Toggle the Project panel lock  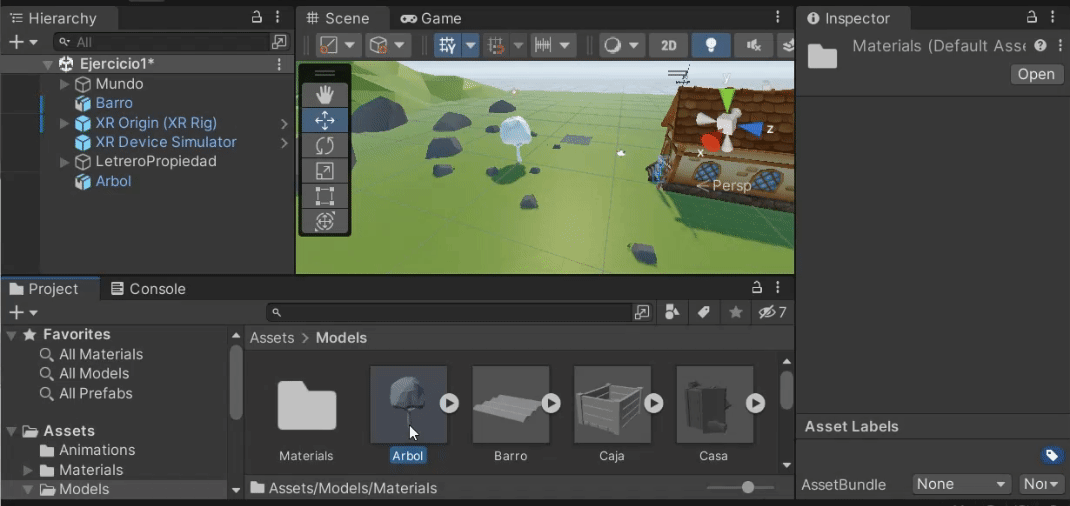coord(756,287)
